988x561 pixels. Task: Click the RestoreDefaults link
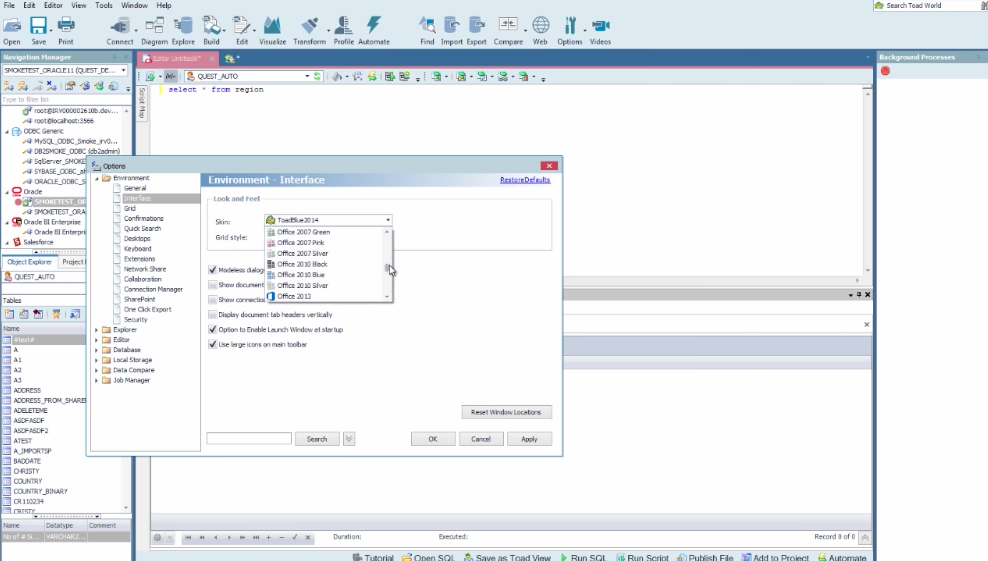pos(525,180)
